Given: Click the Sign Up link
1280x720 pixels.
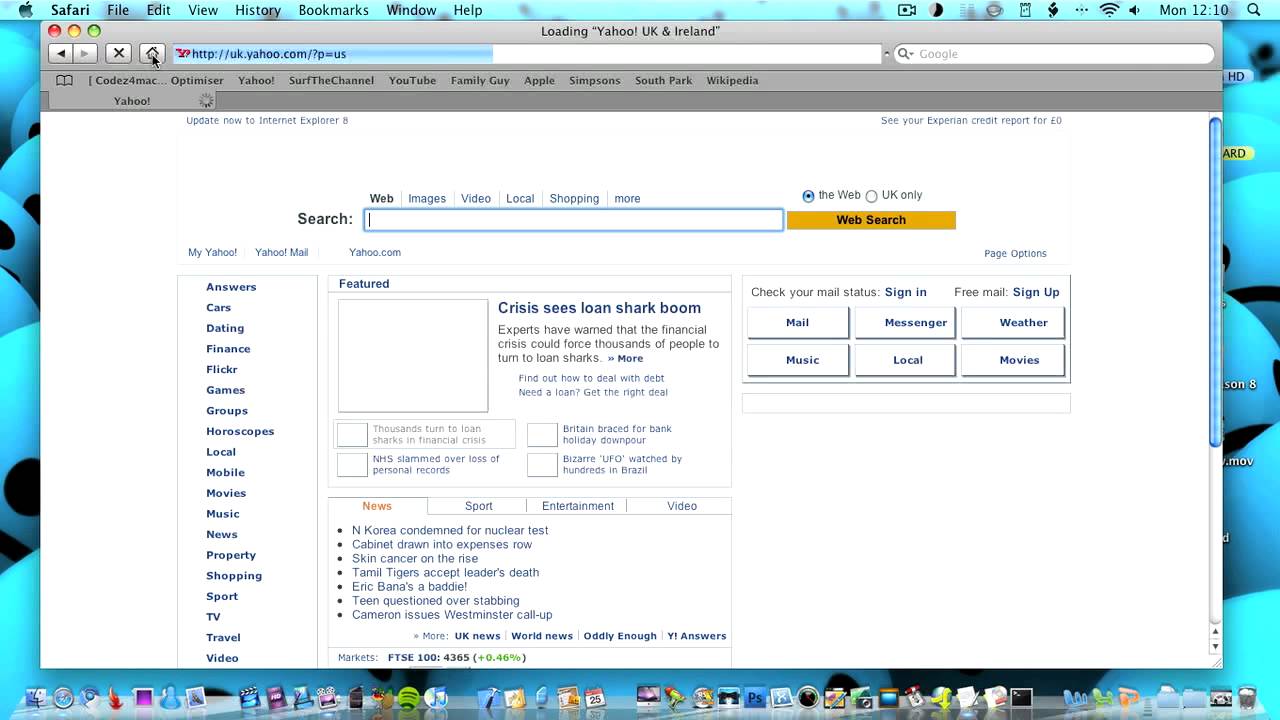Looking at the screenshot, I should pos(1036,292).
